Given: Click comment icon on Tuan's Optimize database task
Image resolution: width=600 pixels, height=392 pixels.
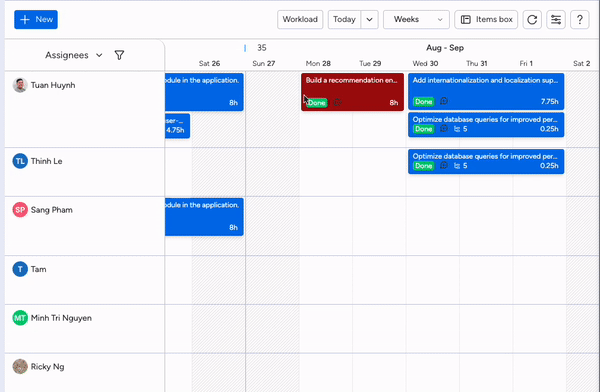Looking at the screenshot, I should click(x=444, y=129).
